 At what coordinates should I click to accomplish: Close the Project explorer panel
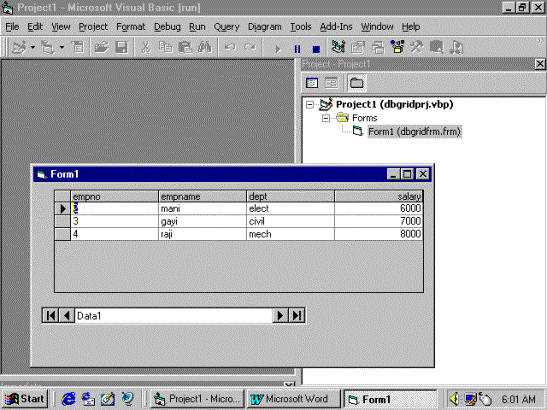click(540, 64)
